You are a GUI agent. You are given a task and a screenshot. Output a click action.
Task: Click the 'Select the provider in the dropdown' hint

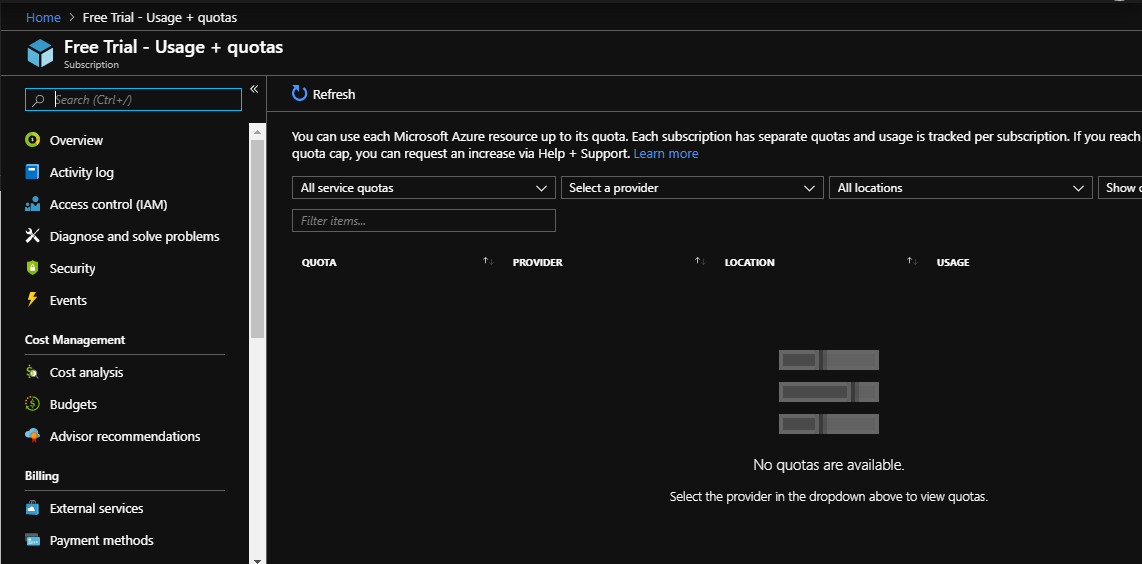coord(829,497)
